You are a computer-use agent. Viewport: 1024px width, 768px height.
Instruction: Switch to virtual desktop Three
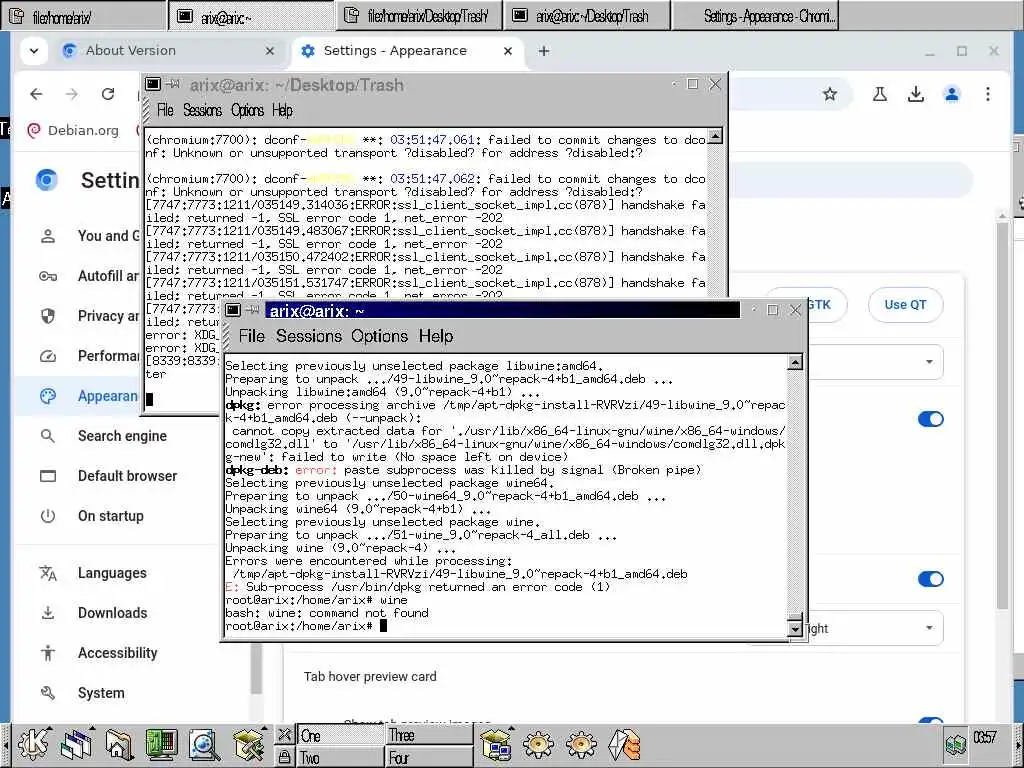point(430,735)
